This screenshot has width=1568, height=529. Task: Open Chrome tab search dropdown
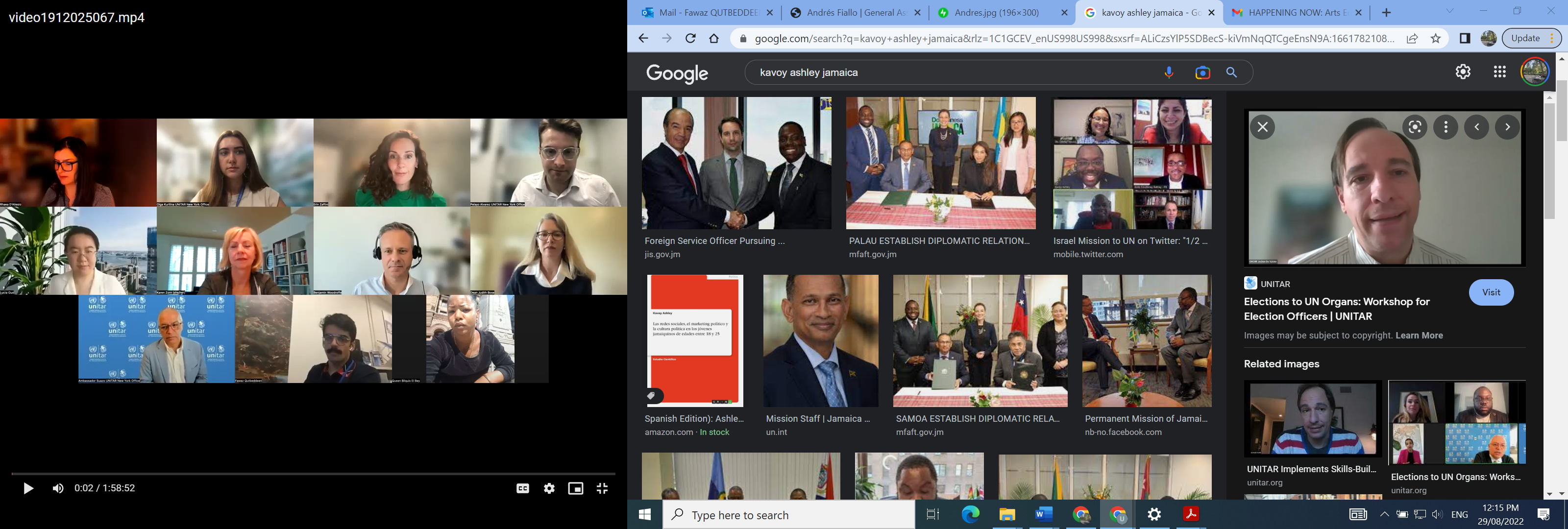coord(1449,12)
